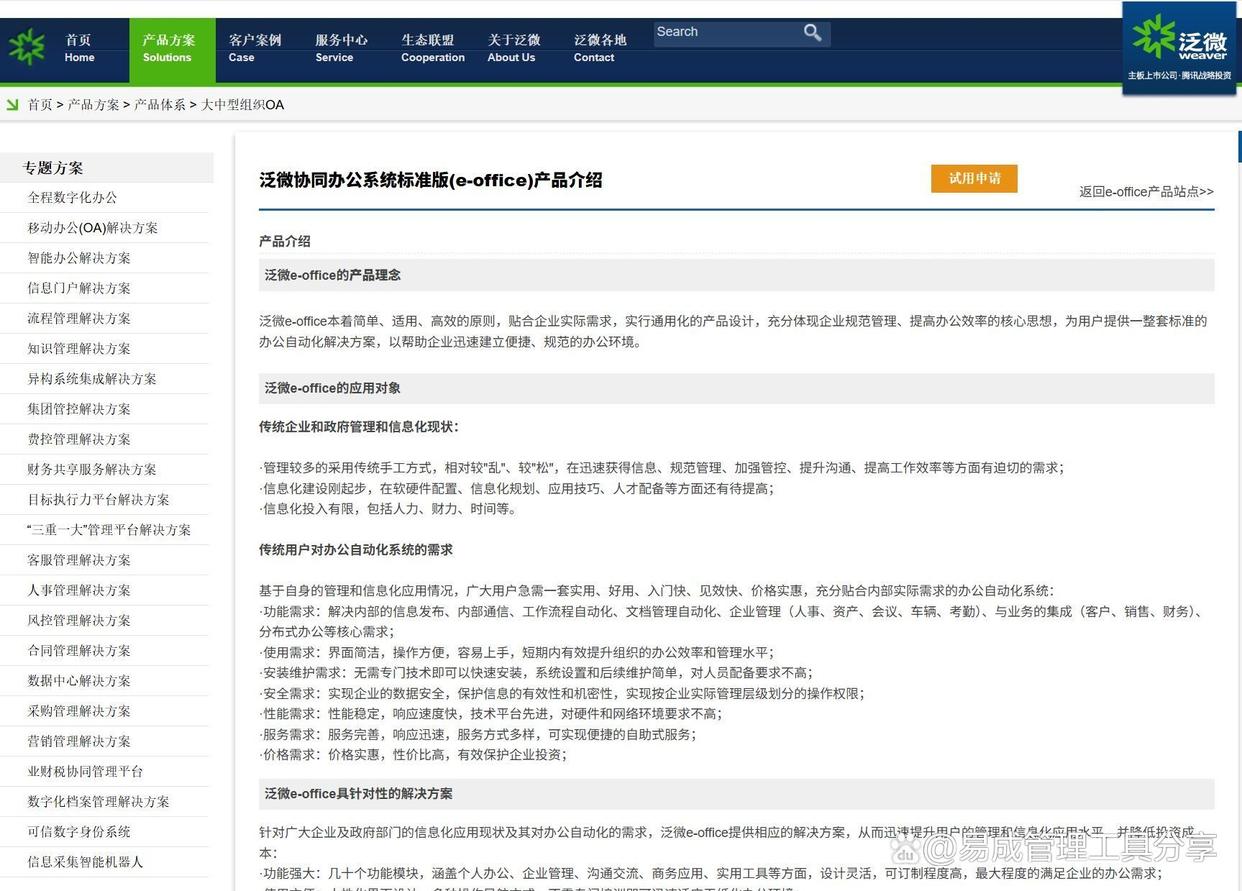Click the green breadcrumb arrow icon

12,104
